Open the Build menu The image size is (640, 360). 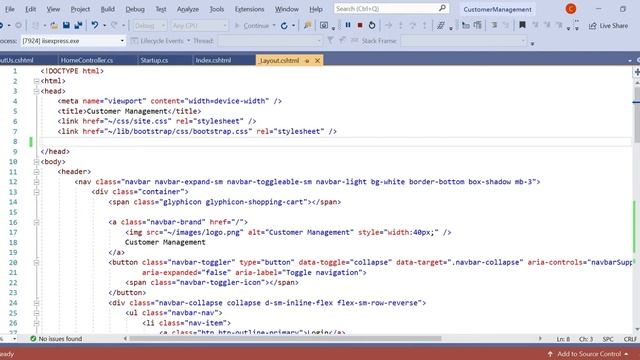107,9
